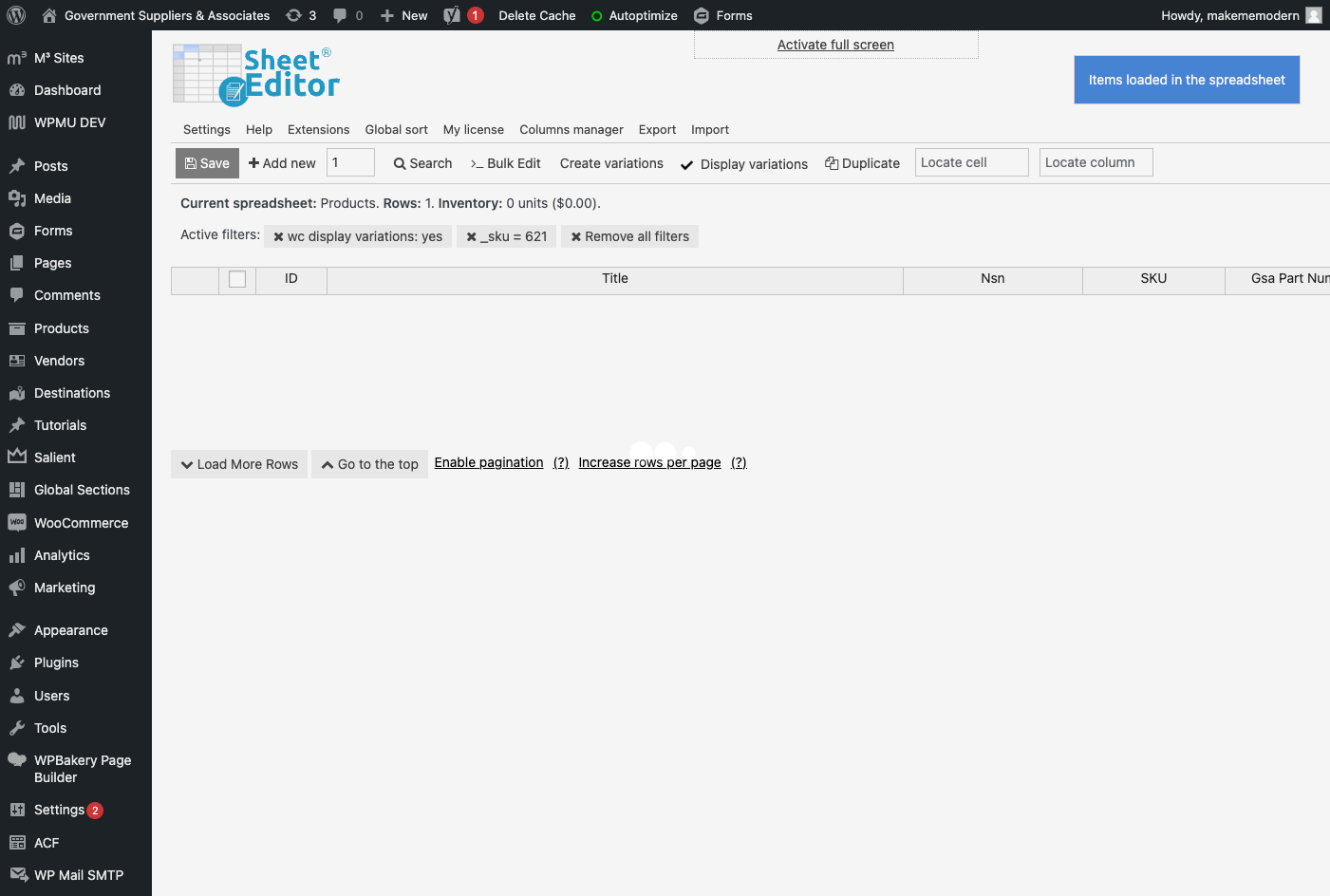Click the Save button

coord(207,163)
